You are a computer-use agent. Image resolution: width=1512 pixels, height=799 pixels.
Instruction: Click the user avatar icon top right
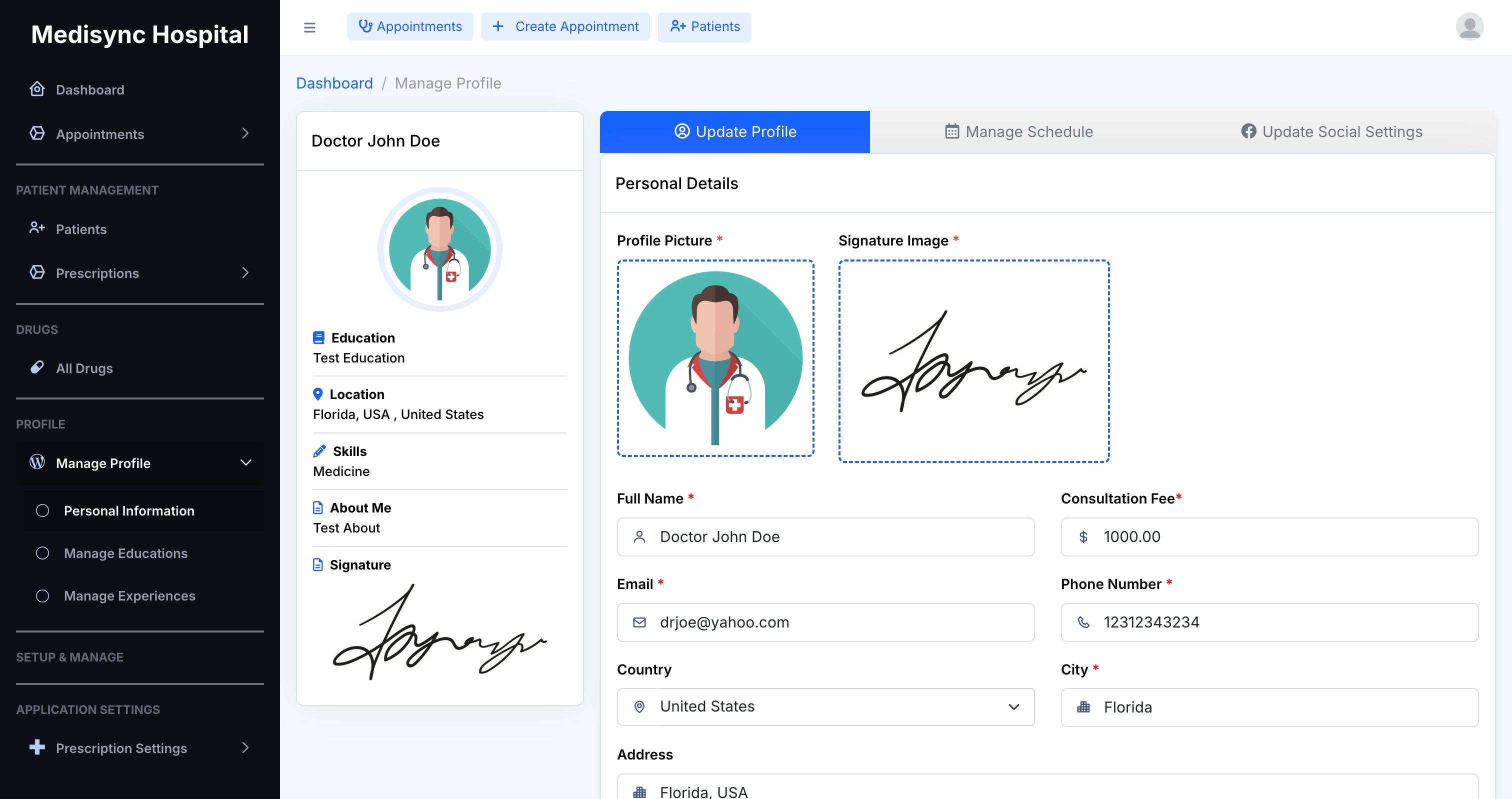1469,27
